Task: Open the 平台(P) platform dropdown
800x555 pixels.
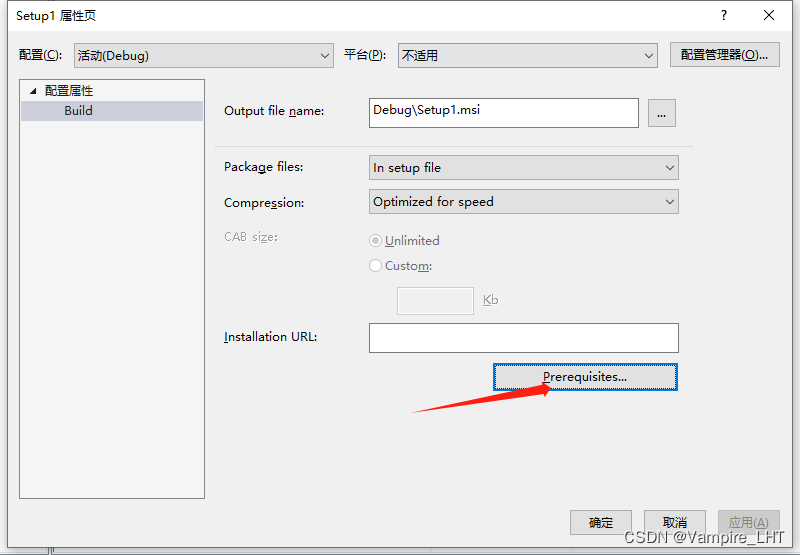Action: (x=528, y=55)
